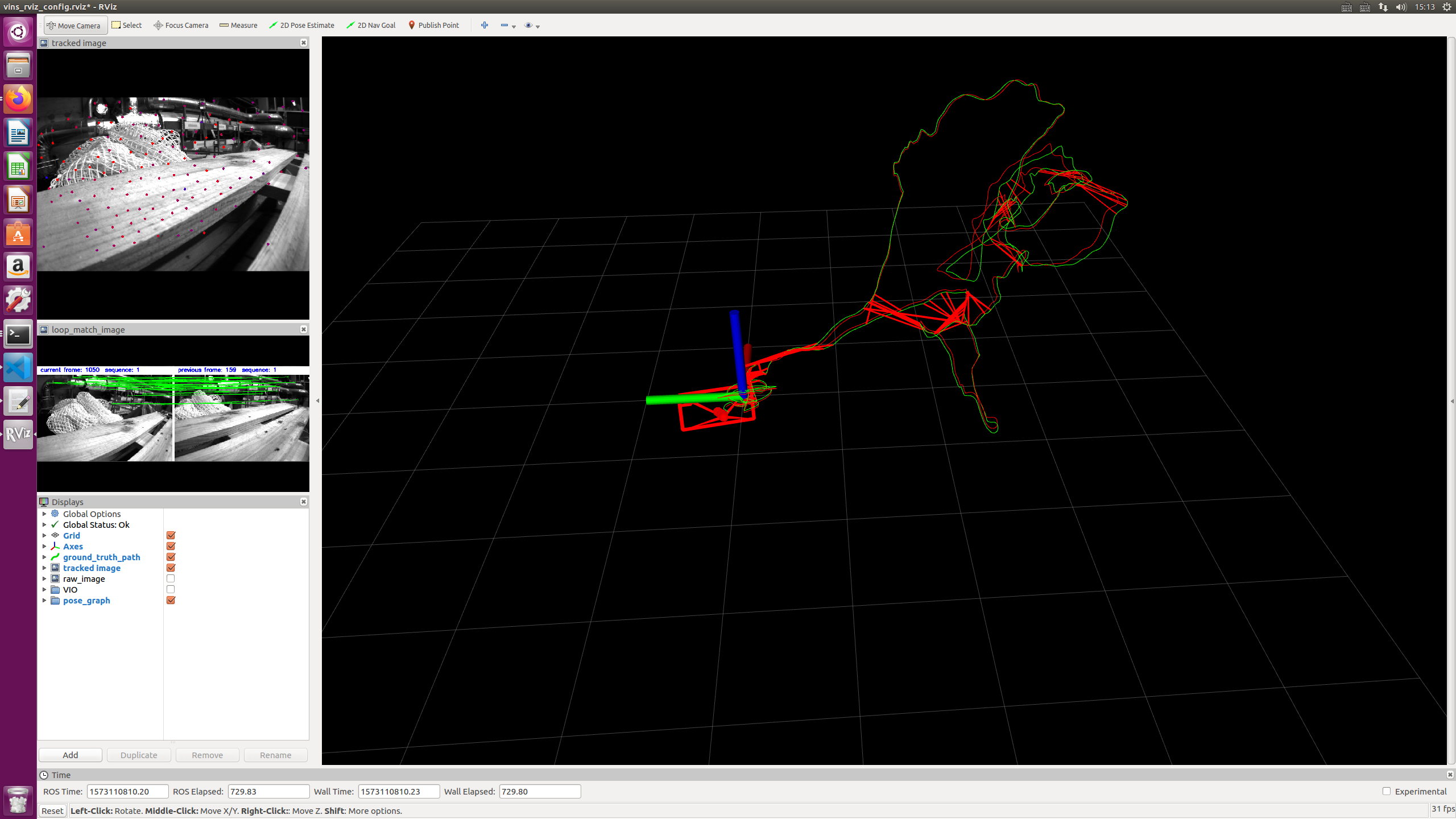1456x819 pixels.
Task: Click the ROS Elapsed time field
Action: click(268, 791)
